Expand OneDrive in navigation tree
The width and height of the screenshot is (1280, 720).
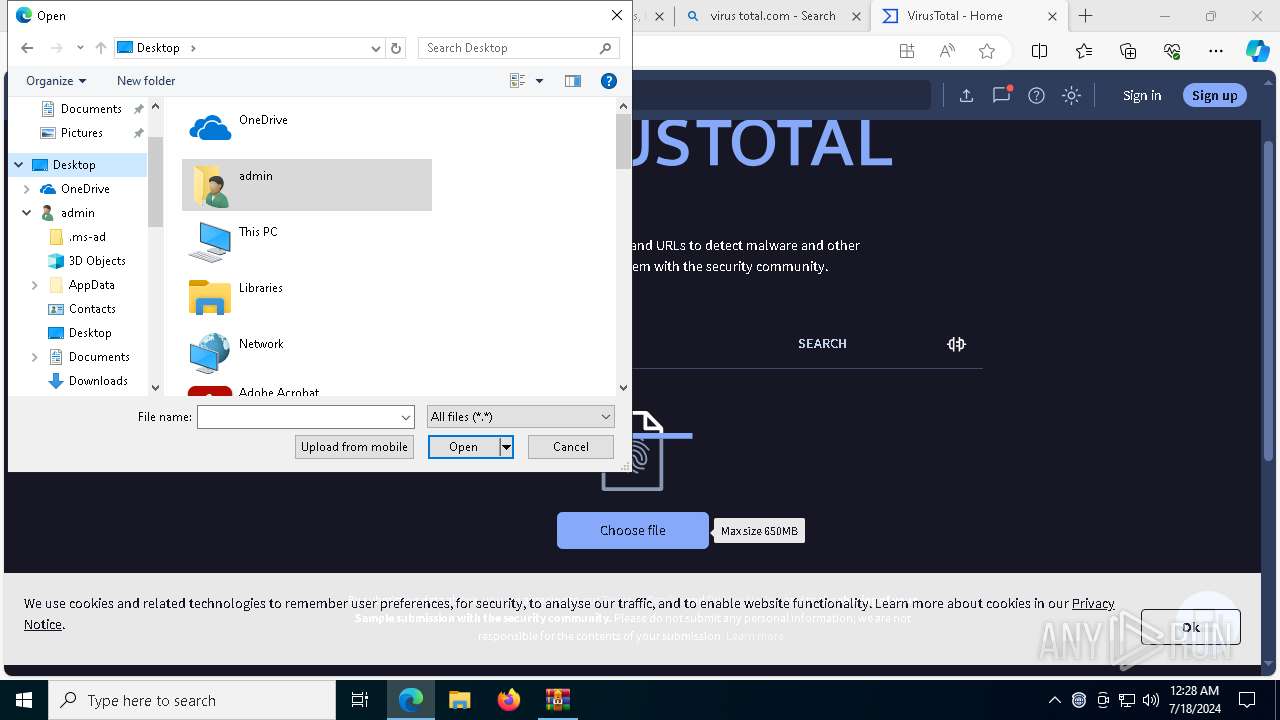[x=27, y=189]
